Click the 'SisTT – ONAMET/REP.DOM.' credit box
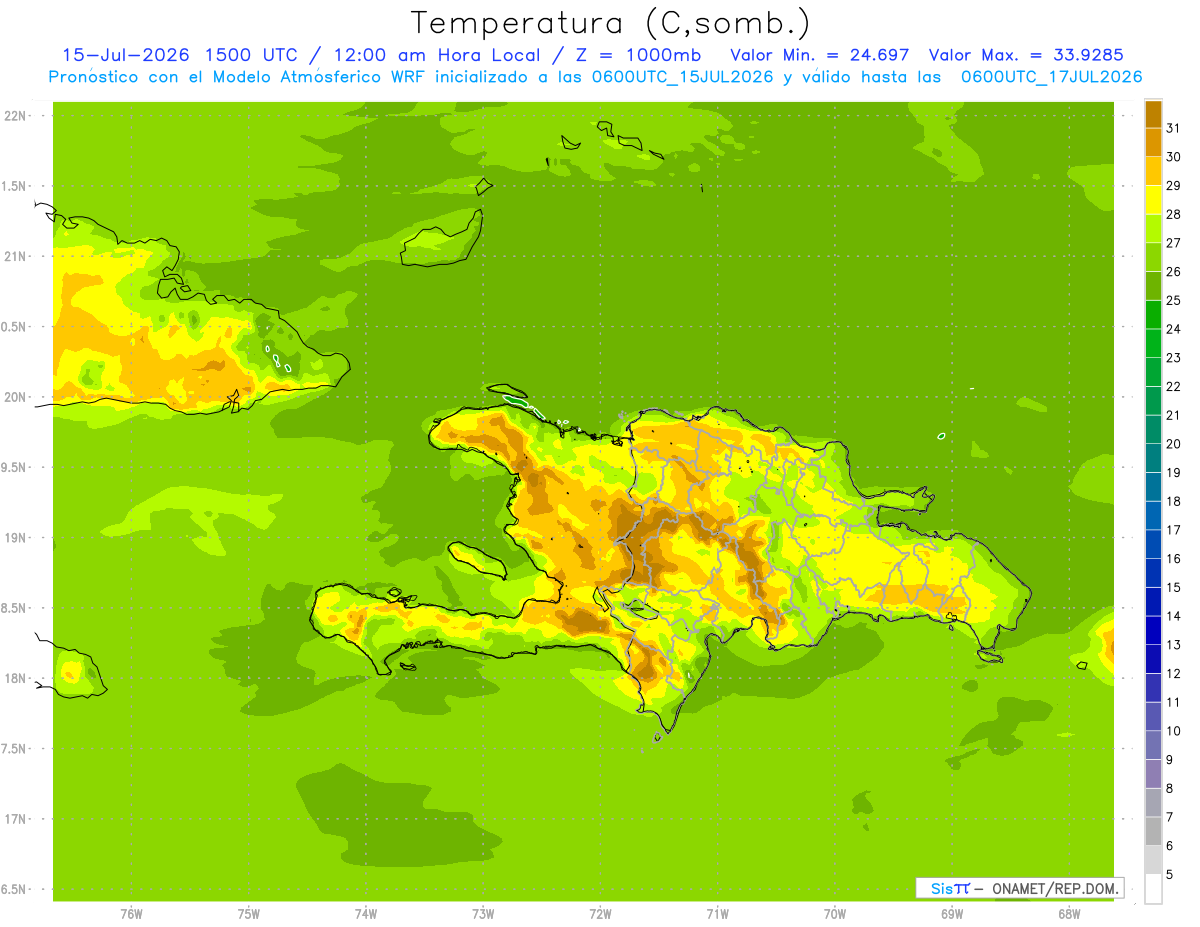 pyautogui.click(x=1019, y=888)
